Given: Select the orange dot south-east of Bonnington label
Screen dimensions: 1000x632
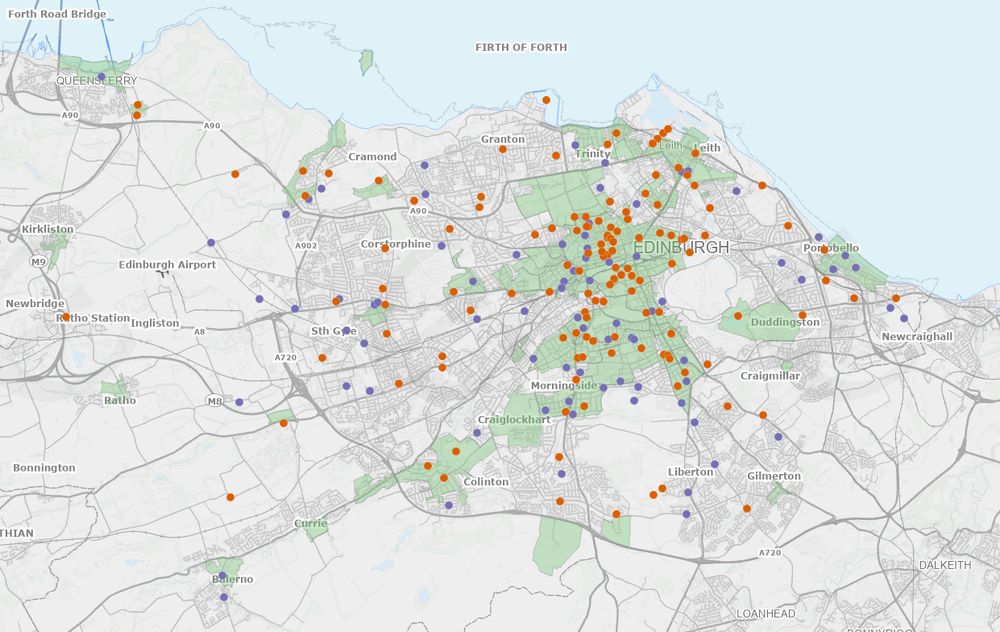Looking at the screenshot, I should (x=230, y=497).
